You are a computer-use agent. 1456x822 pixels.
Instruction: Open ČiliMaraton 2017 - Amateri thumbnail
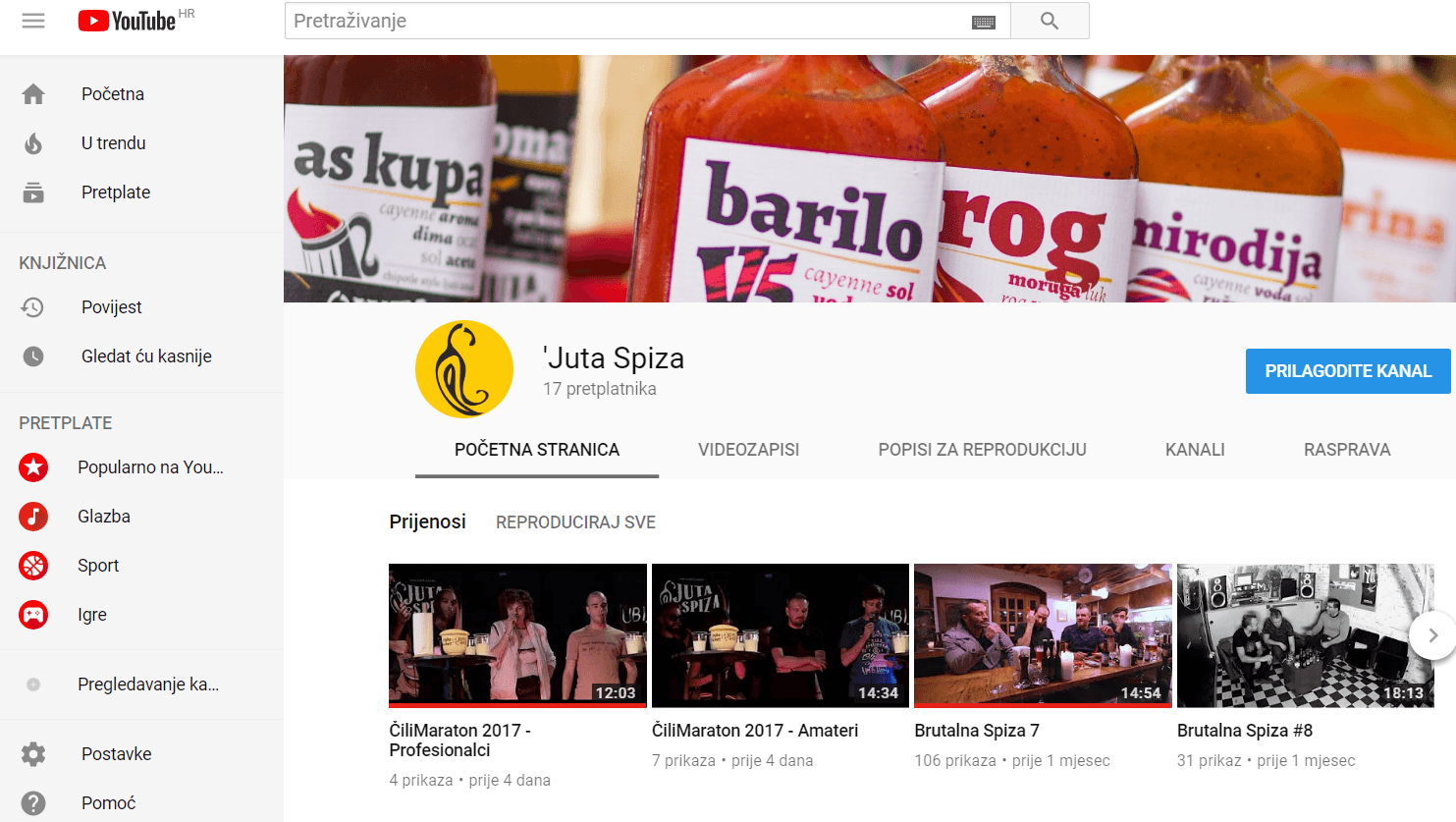(x=781, y=635)
